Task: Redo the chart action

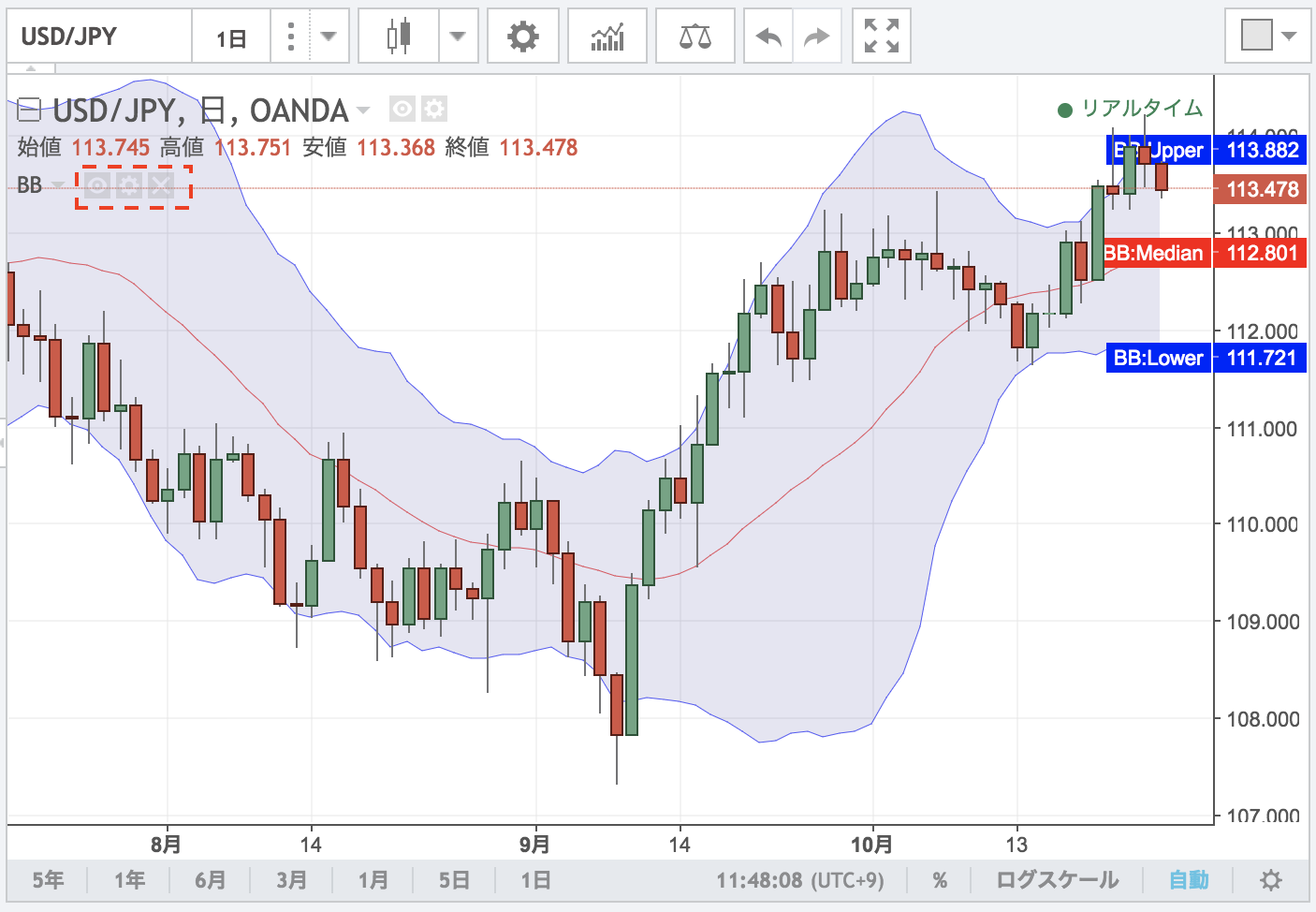Action: (x=817, y=37)
